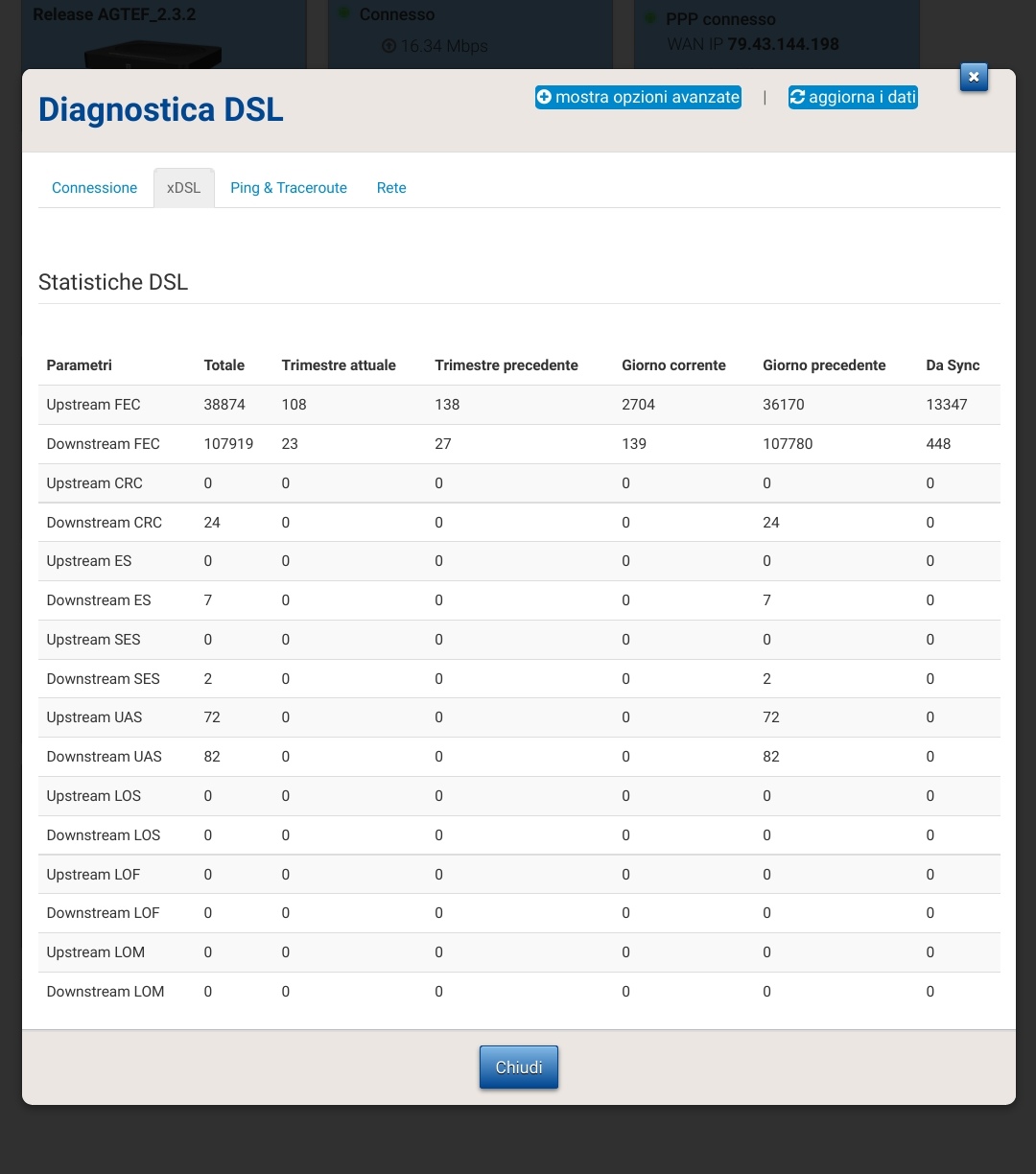
Task: Select the Downstream LOS row label
Action: 104,835
